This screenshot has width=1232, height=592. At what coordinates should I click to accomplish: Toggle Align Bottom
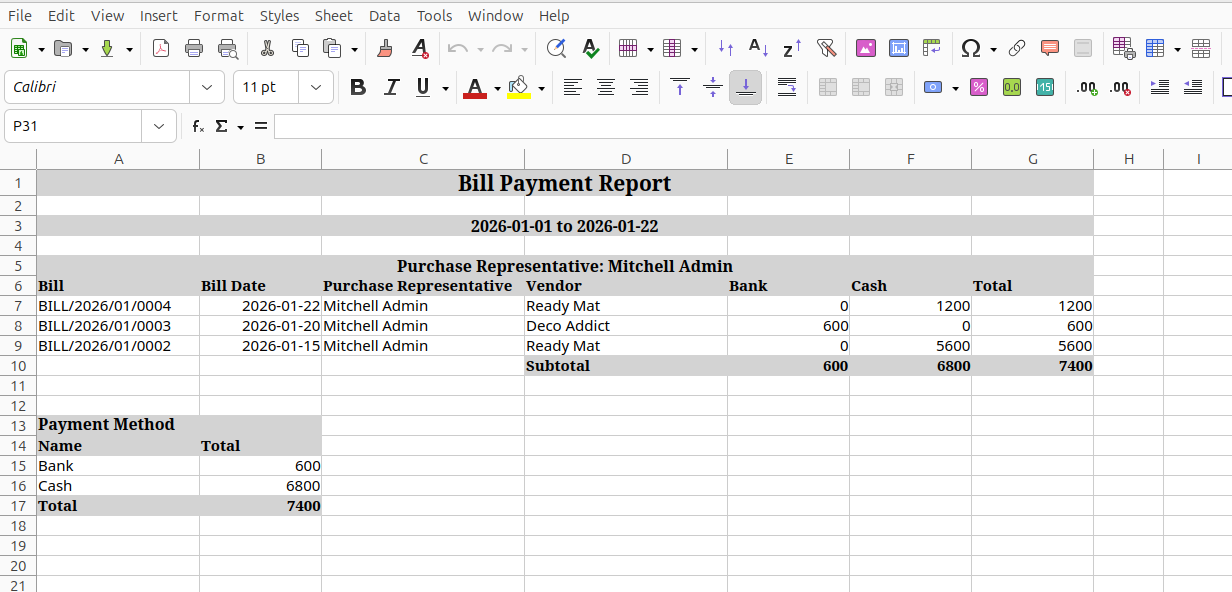tap(746, 87)
